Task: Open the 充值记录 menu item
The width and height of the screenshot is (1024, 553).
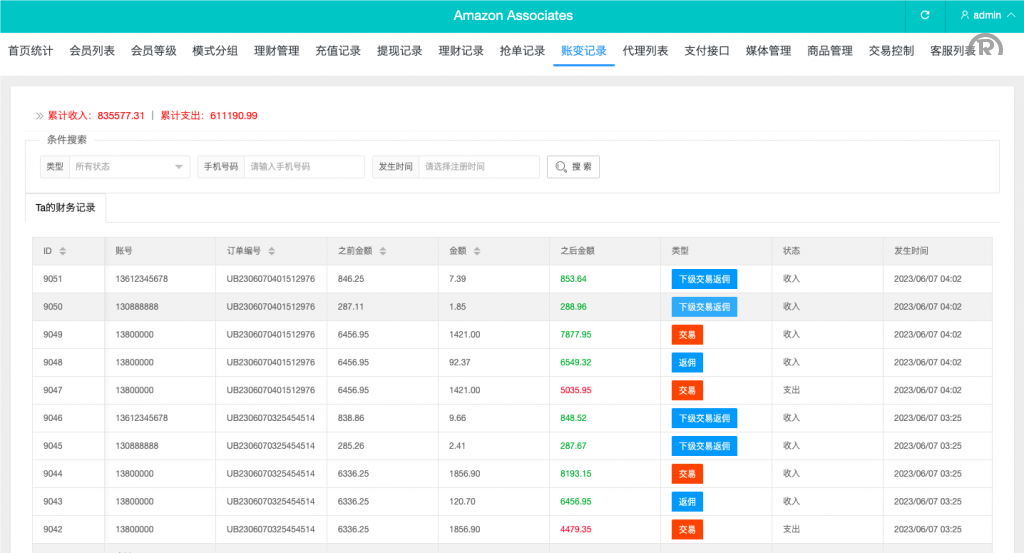Action: [x=338, y=51]
